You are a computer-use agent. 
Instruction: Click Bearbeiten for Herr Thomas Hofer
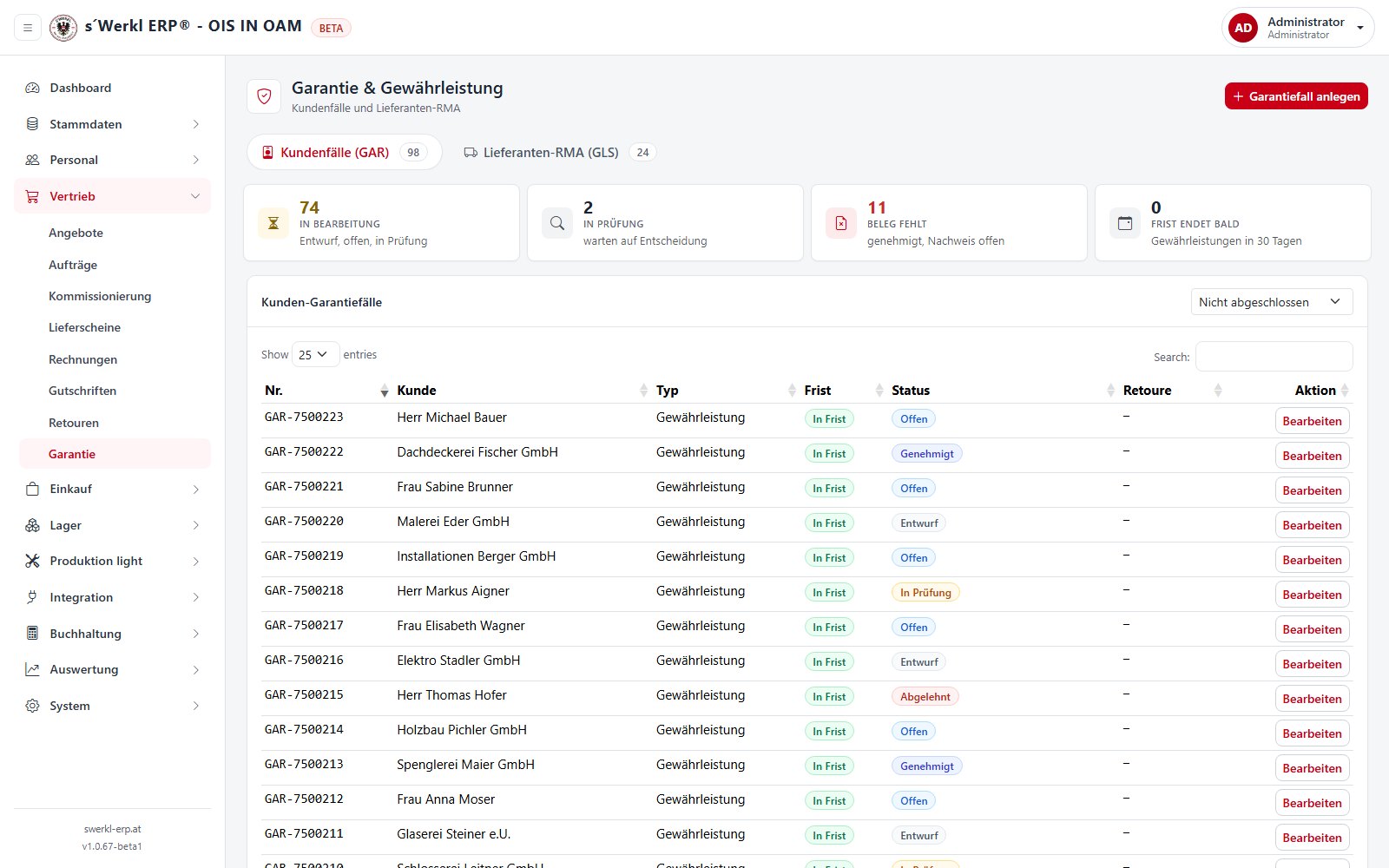pos(1312,699)
